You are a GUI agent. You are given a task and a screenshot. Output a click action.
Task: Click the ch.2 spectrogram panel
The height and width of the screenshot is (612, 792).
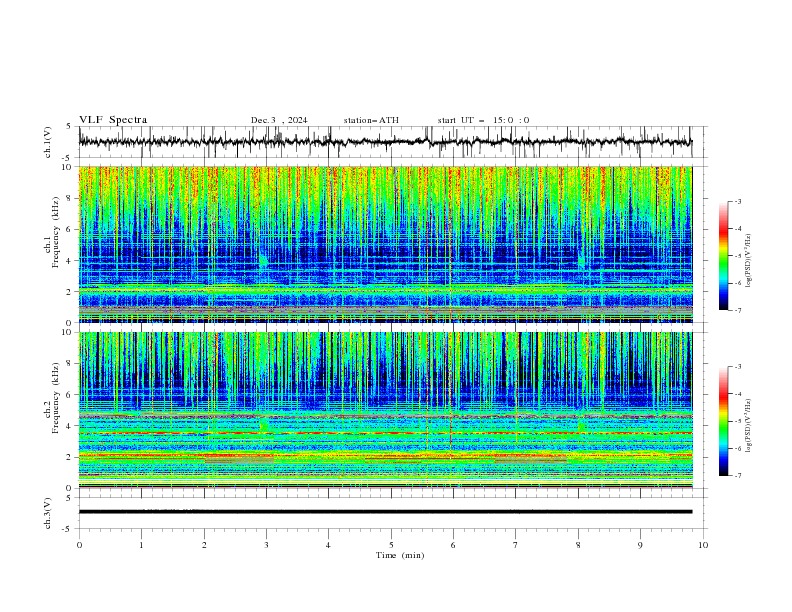point(385,410)
